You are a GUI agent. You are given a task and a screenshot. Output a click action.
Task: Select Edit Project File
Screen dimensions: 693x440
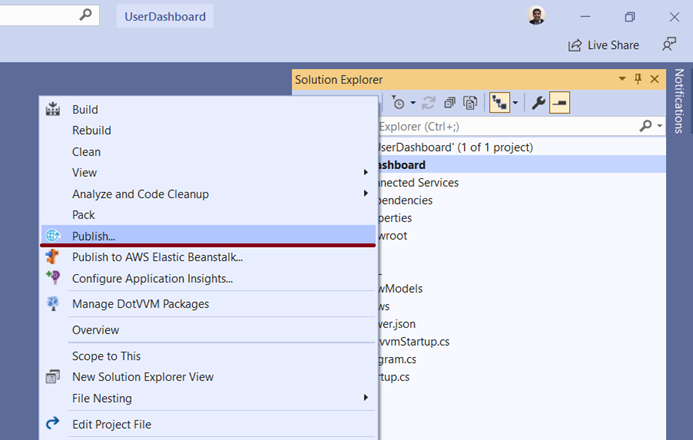(208, 424)
